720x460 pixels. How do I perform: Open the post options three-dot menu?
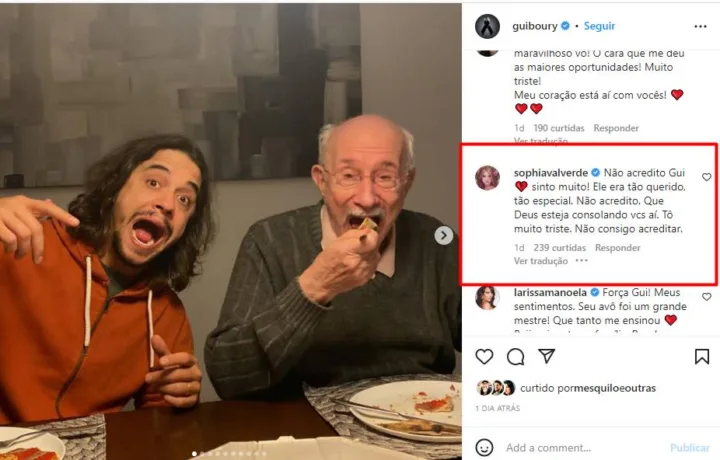coord(700,26)
